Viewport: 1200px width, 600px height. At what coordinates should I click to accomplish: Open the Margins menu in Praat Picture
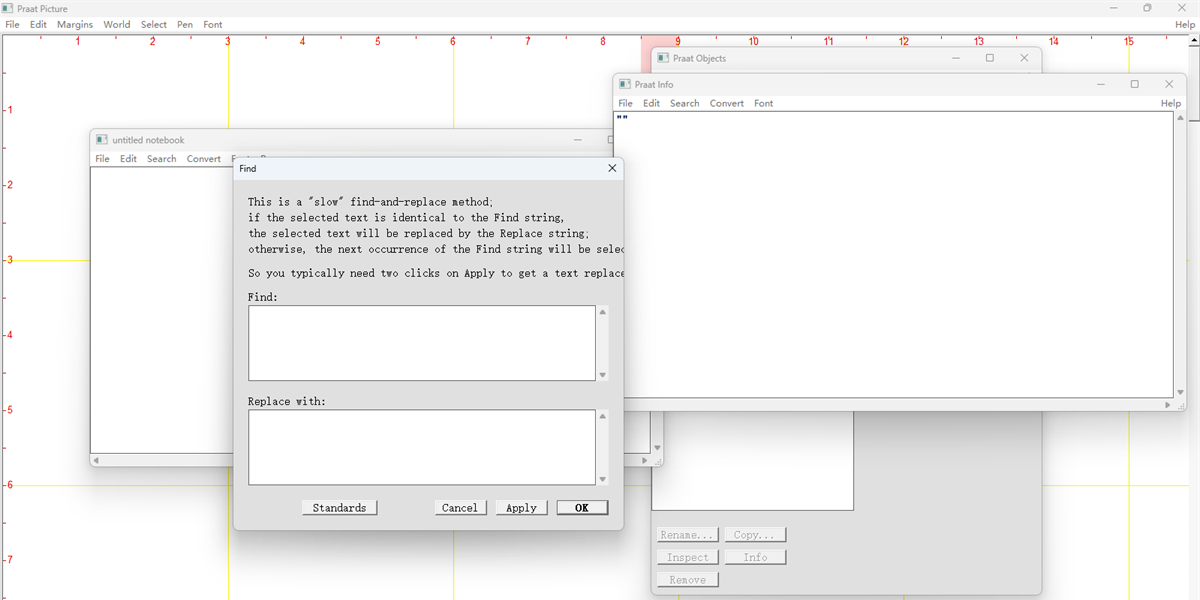click(x=75, y=25)
